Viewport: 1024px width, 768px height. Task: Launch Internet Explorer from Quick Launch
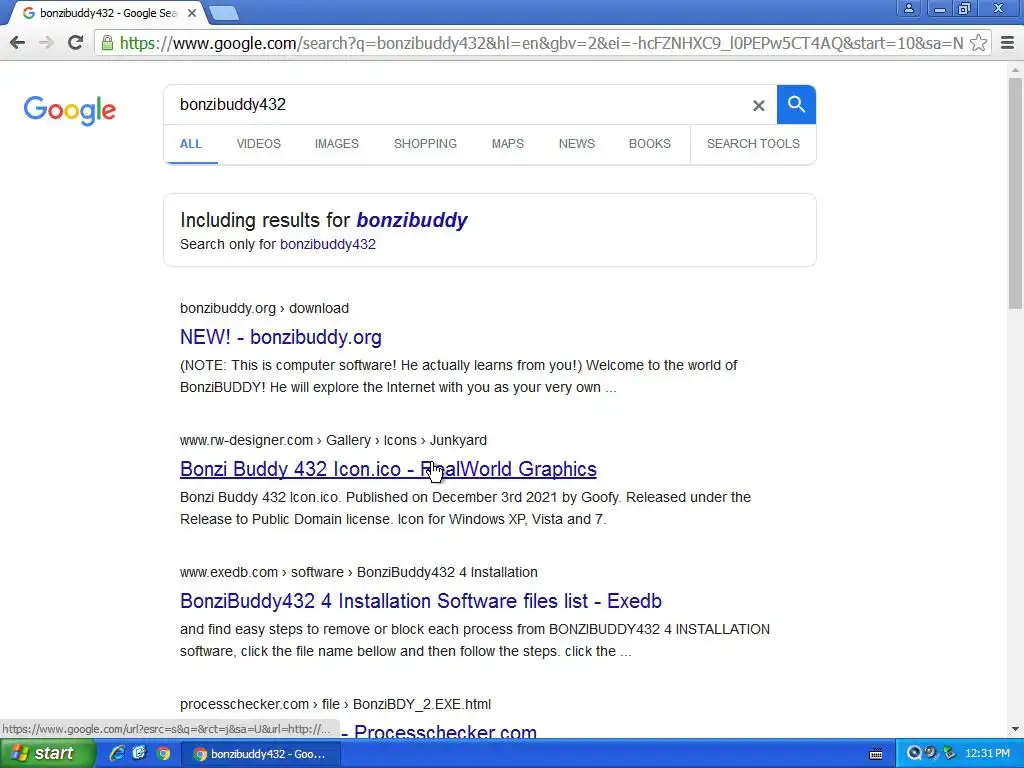[117, 753]
